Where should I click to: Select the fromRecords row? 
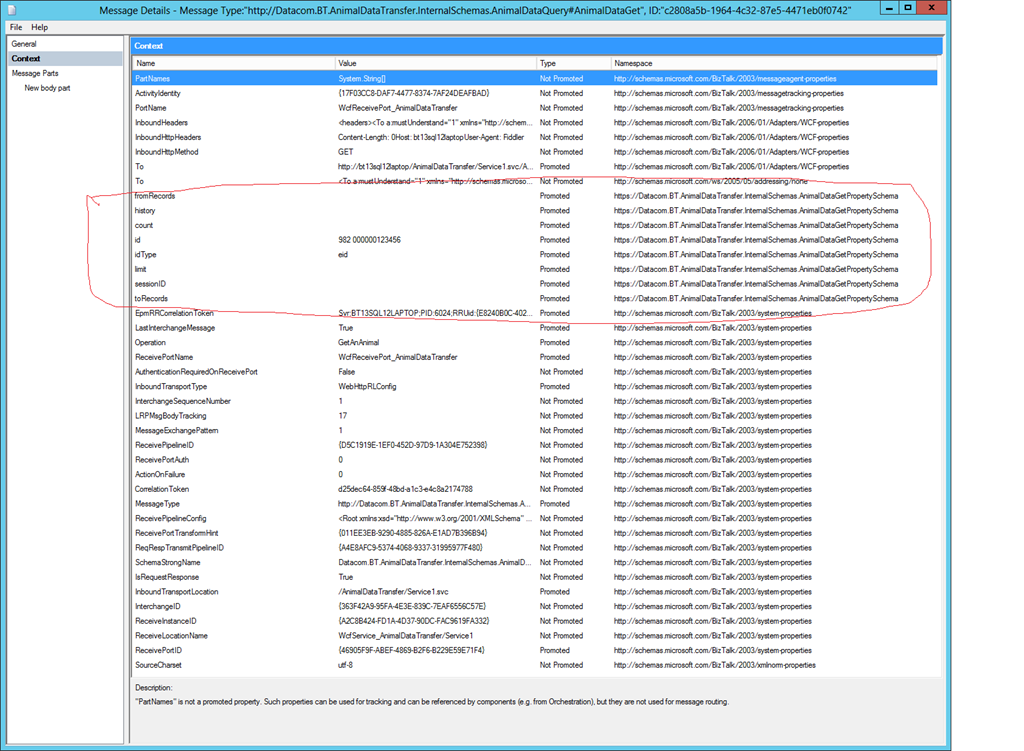pos(535,196)
